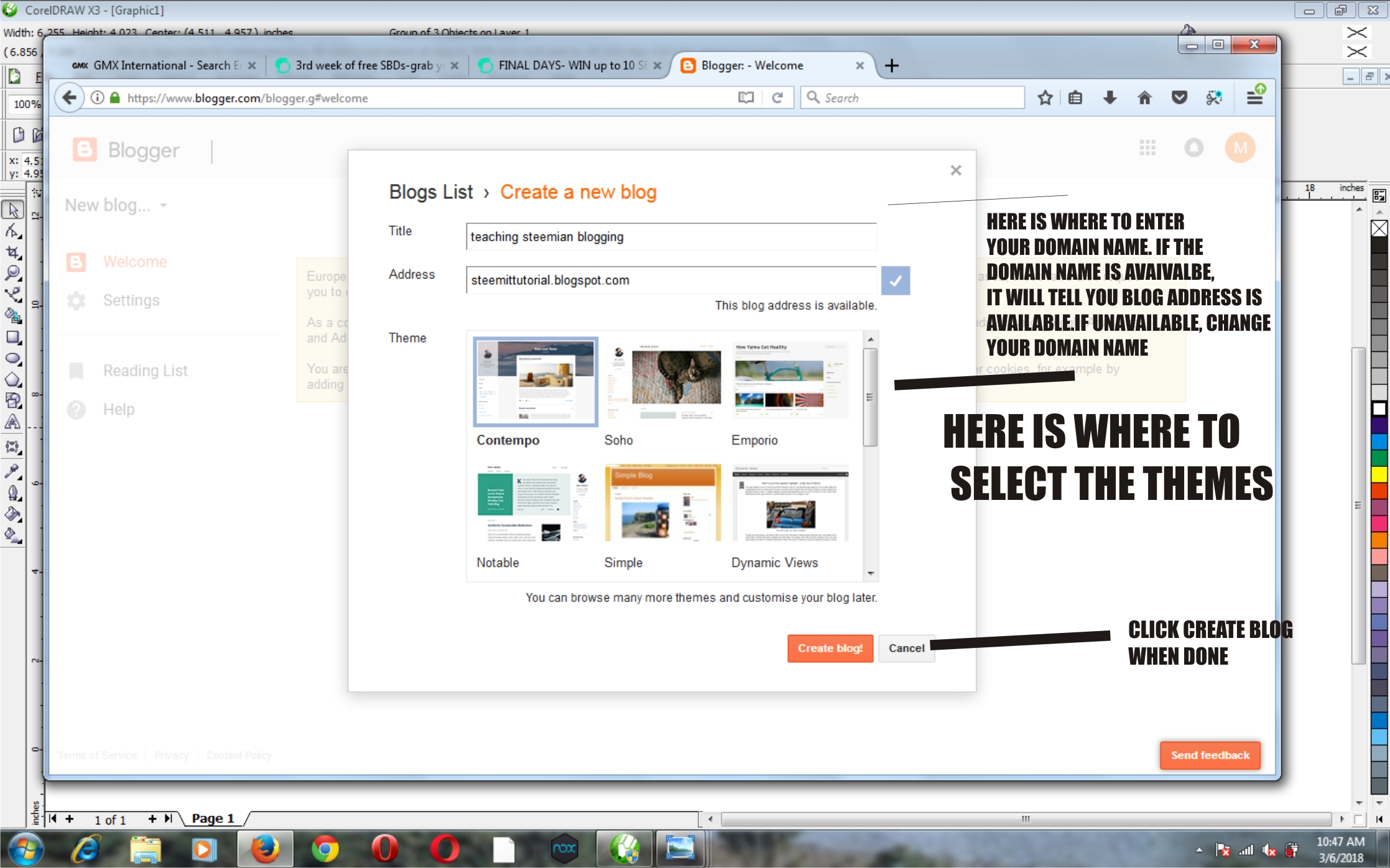Select the Fill tool in CorelDRAW toolbox
This screenshot has height=868, width=1390.
(13, 514)
